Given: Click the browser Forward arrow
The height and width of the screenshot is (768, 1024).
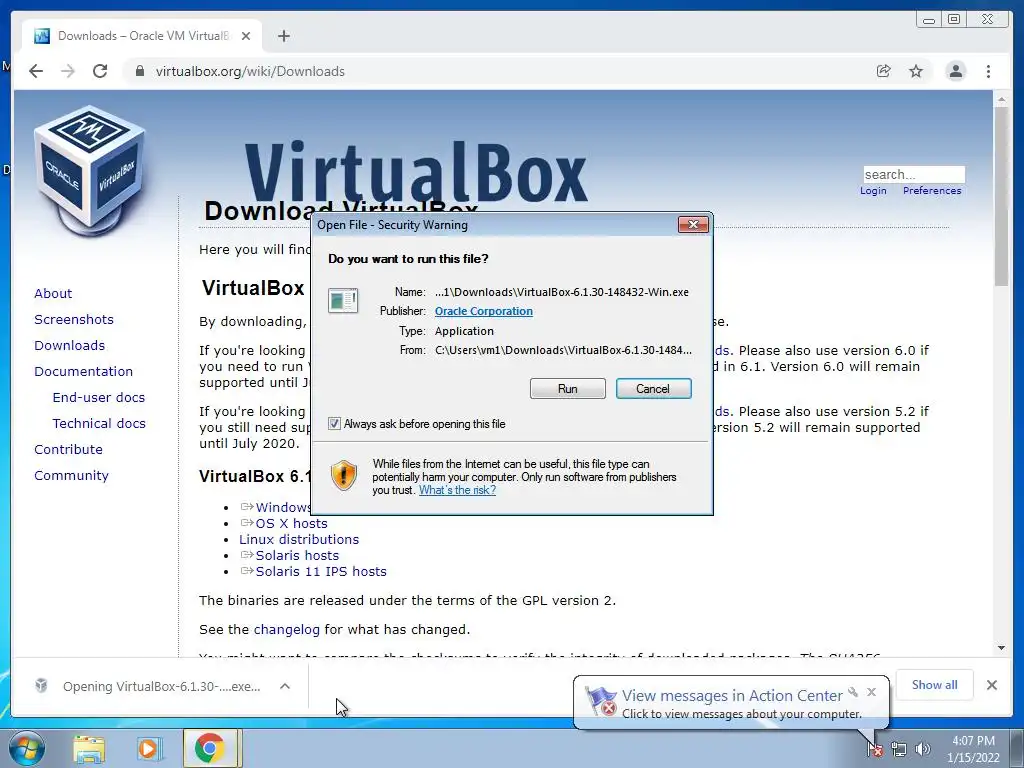Looking at the screenshot, I should click(68, 71).
